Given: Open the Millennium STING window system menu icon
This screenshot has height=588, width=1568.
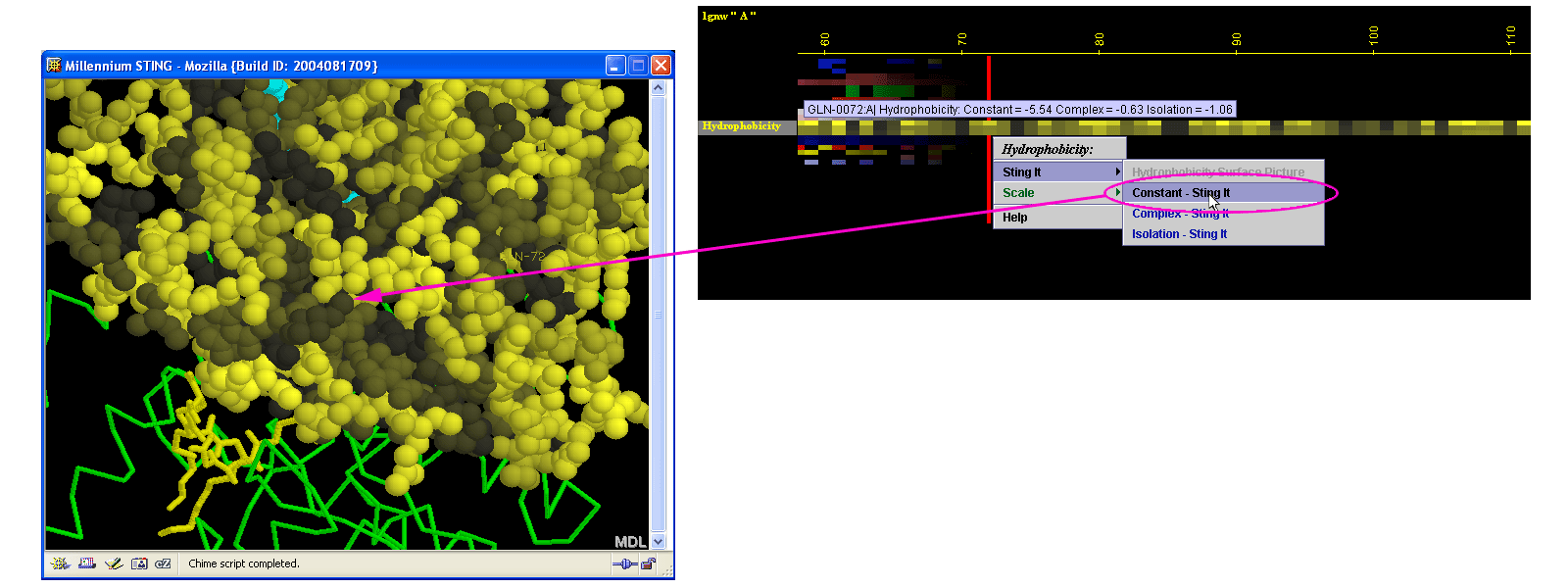Looking at the screenshot, I should 54,66.
